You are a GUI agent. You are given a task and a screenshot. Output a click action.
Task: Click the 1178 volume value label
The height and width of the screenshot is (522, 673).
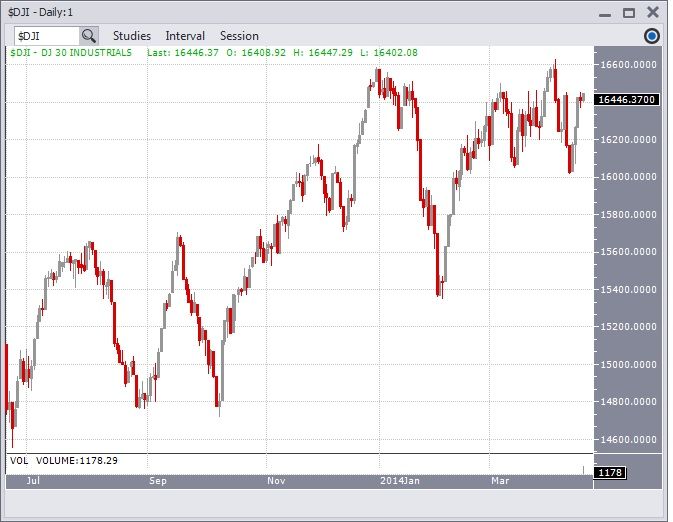(609, 473)
